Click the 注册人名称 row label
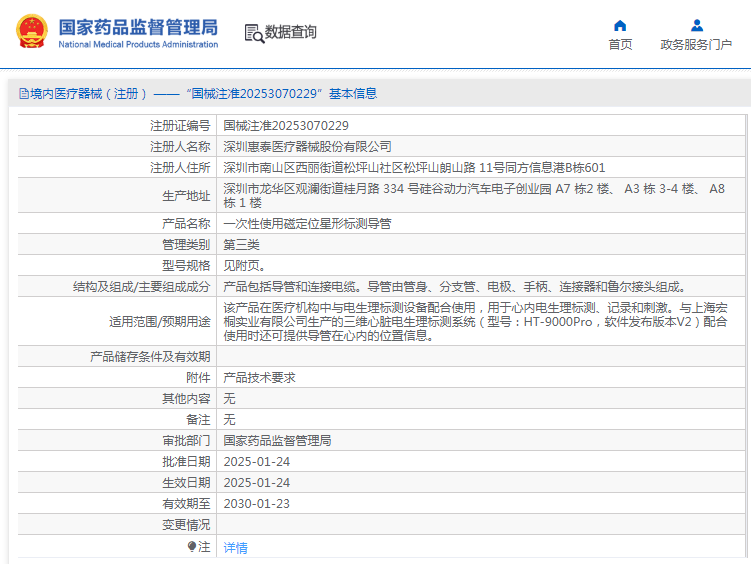This screenshot has height=564, width=751. (x=180, y=147)
